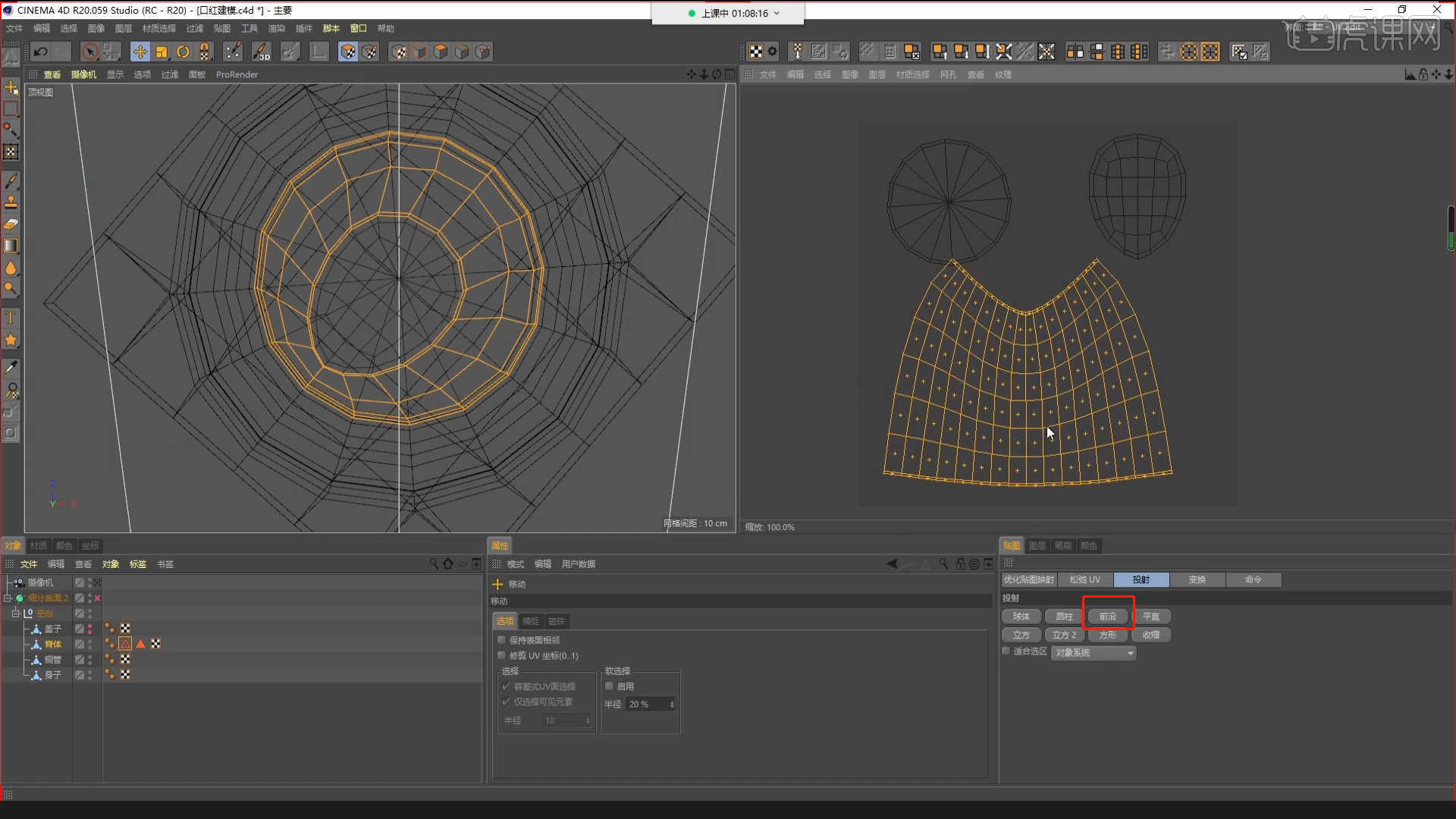Enable 修剪 UV 坐标(0..1) checkbox

[501, 655]
